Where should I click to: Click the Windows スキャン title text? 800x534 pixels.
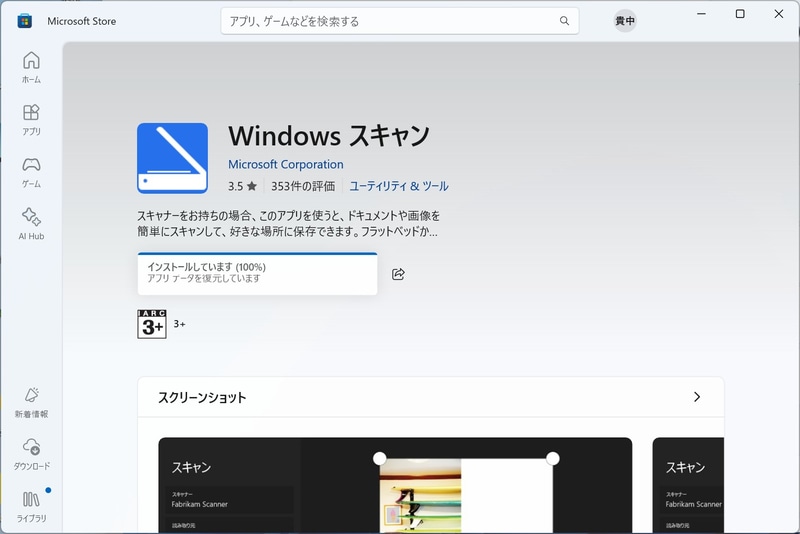(x=329, y=136)
